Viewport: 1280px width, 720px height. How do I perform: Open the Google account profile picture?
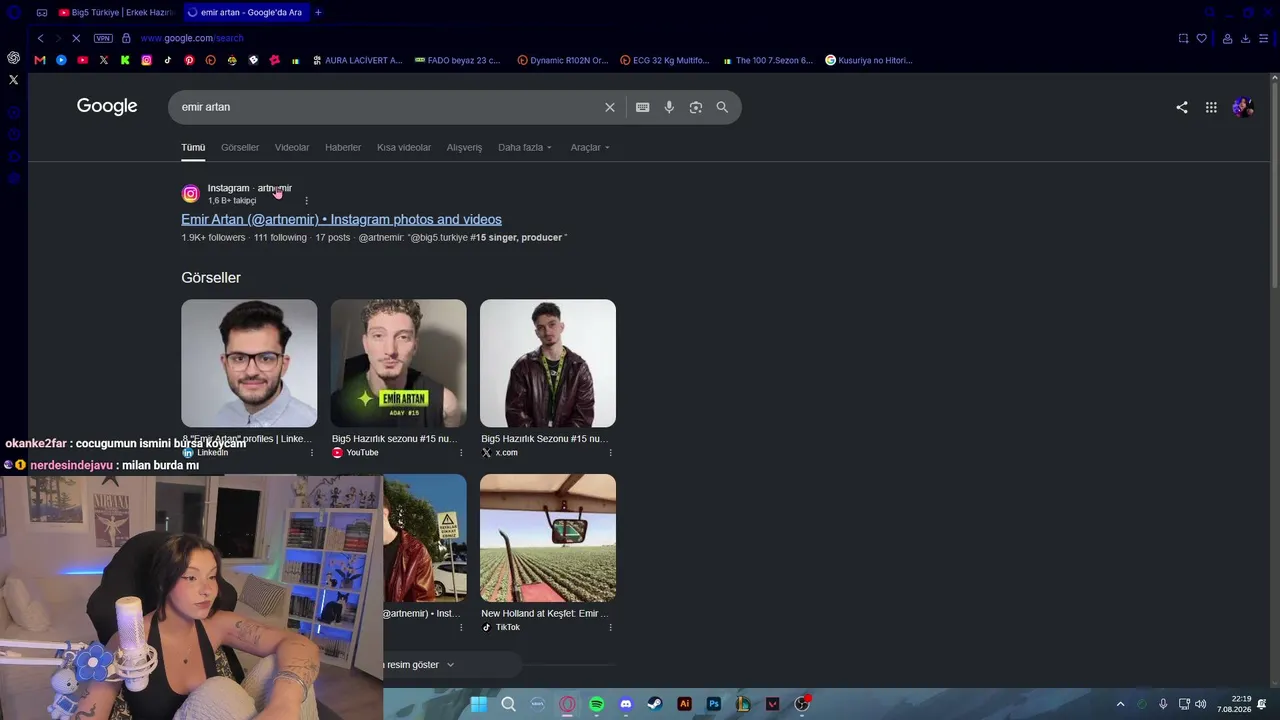pyautogui.click(x=1243, y=107)
